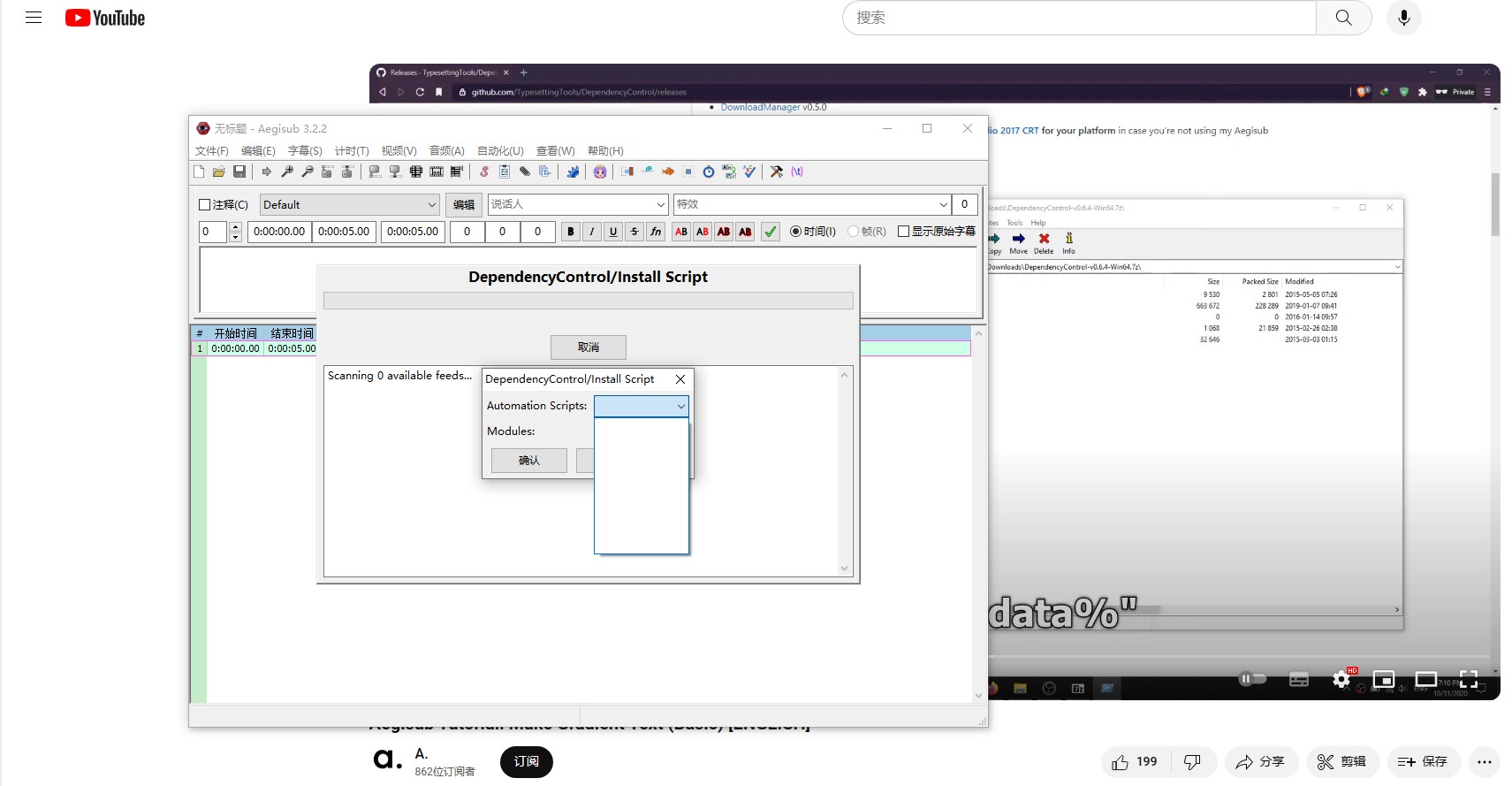Decrease the layer number spinner down arrow
Image resolution: width=1512 pixels, height=786 pixels.
click(236, 237)
